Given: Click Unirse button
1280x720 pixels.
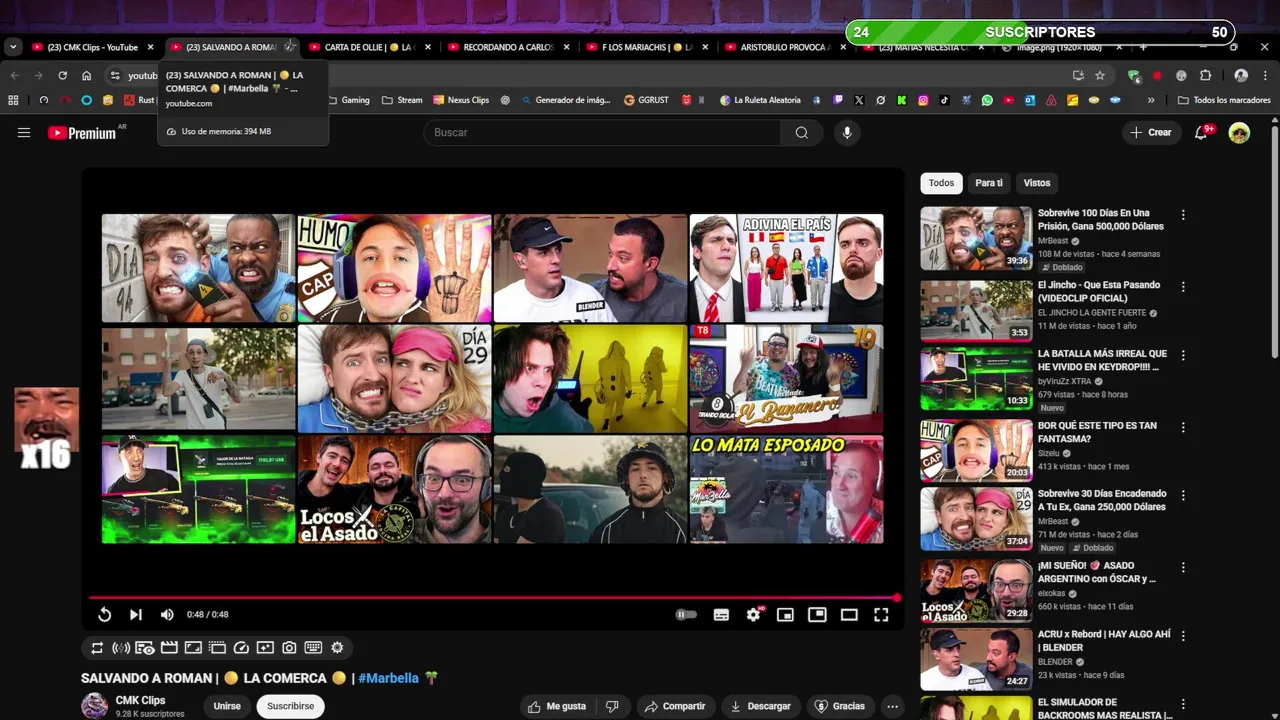Looking at the screenshot, I should 227,706.
